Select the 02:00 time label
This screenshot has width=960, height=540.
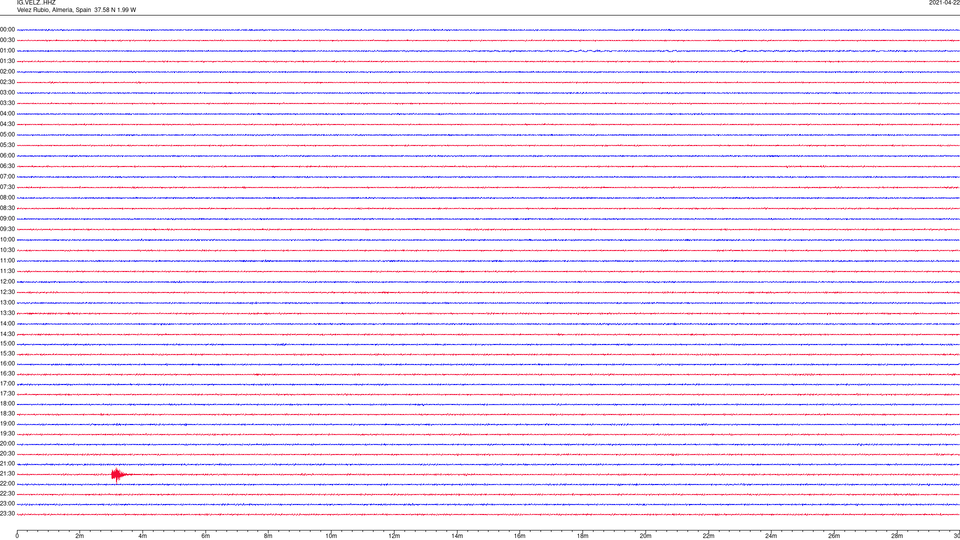(7, 72)
